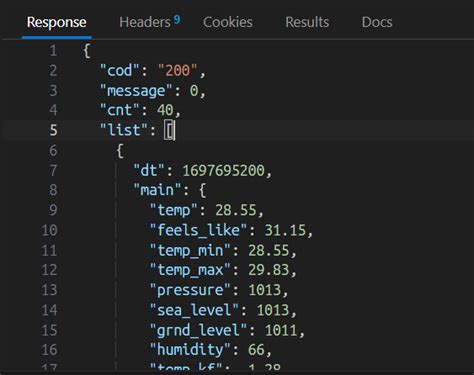Image resolution: width=474 pixels, height=375 pixels.
Task: Click the "sea_level" key
Action: 194,310
